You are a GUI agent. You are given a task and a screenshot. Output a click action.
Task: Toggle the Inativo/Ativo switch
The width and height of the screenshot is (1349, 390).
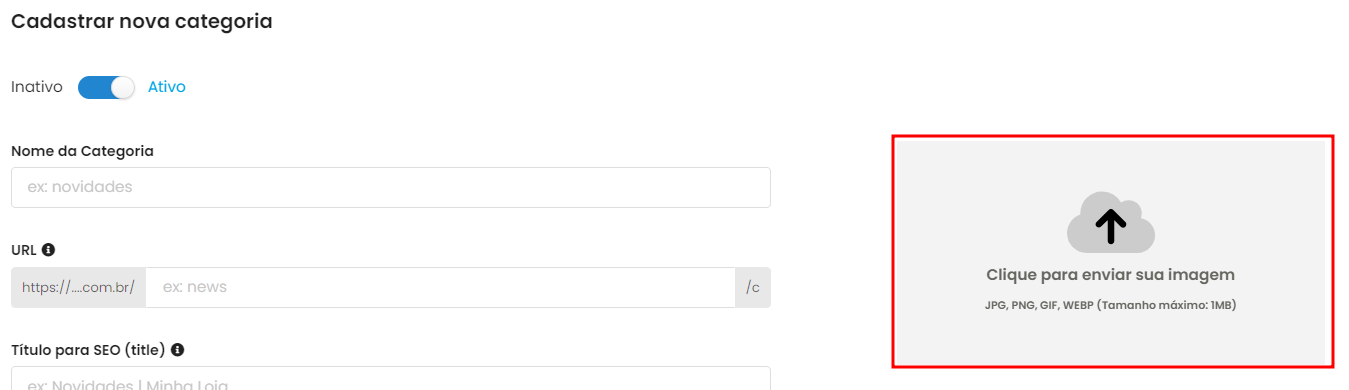(x=106, y=87)
